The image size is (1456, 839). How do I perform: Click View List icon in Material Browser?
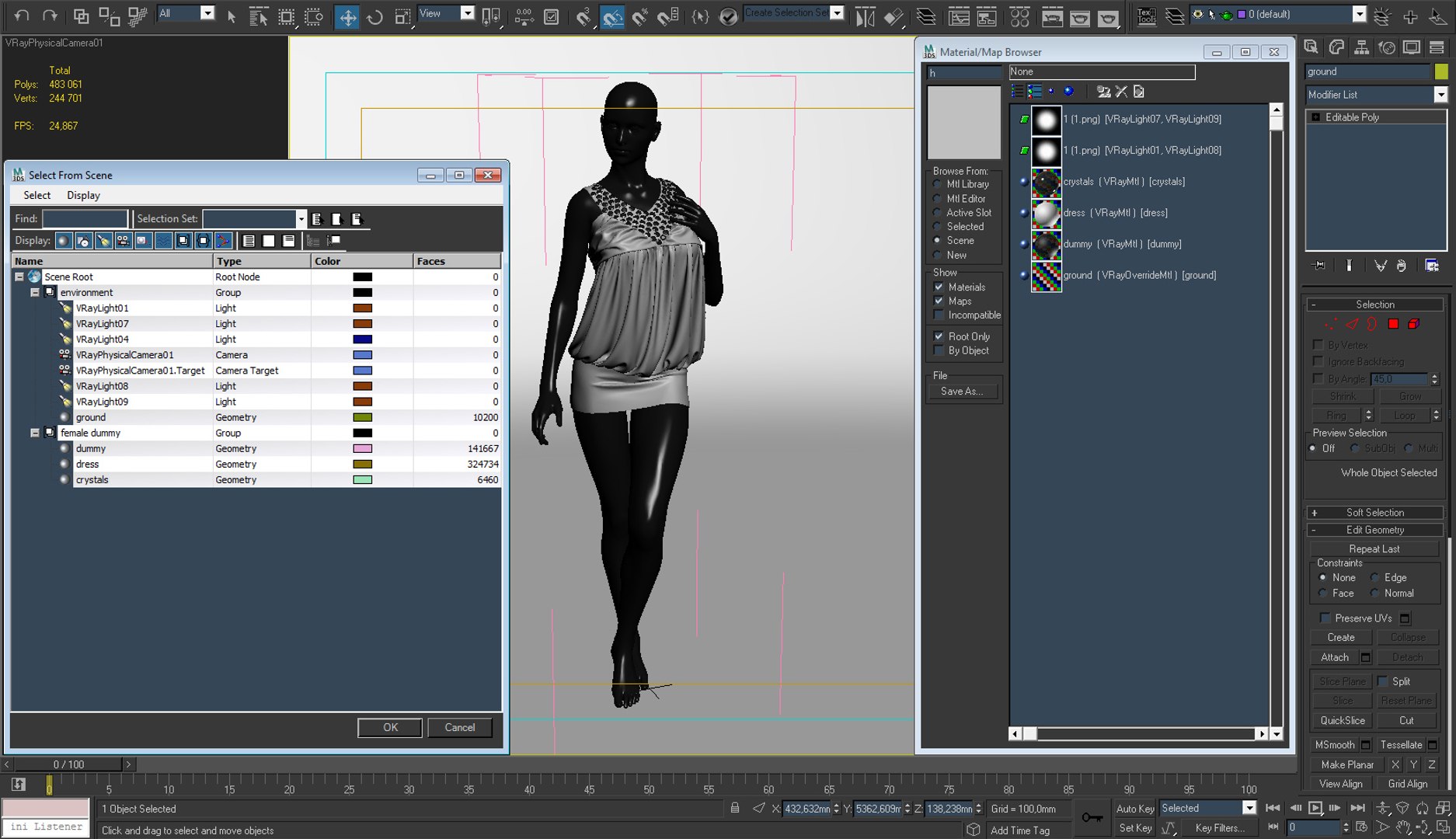pyautogui.click(x=1017, y=92)
